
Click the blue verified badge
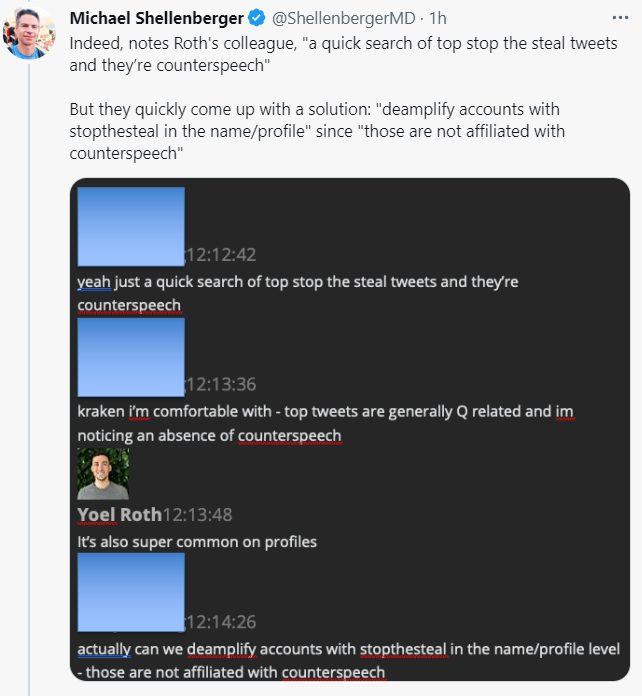(257, 18)
